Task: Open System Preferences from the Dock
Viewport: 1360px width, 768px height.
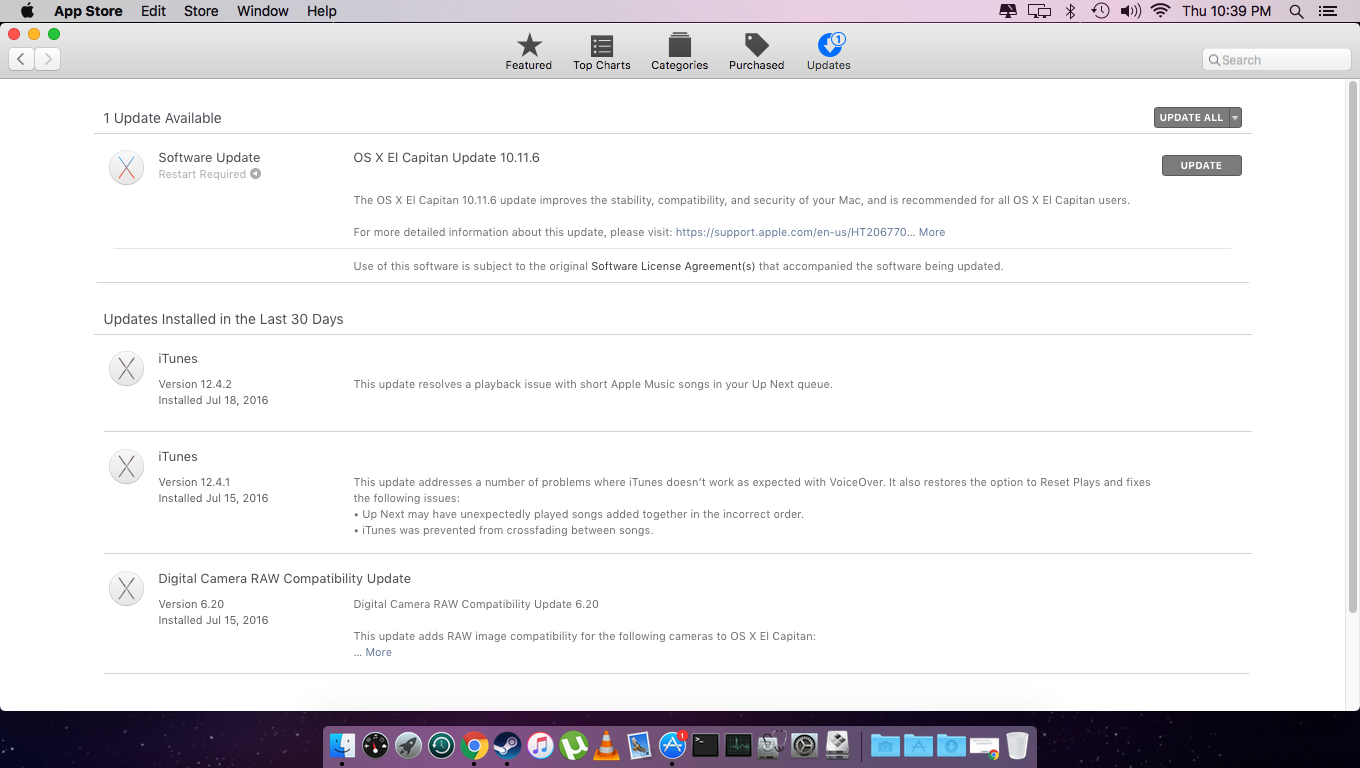Action: (x=804, y=745)
